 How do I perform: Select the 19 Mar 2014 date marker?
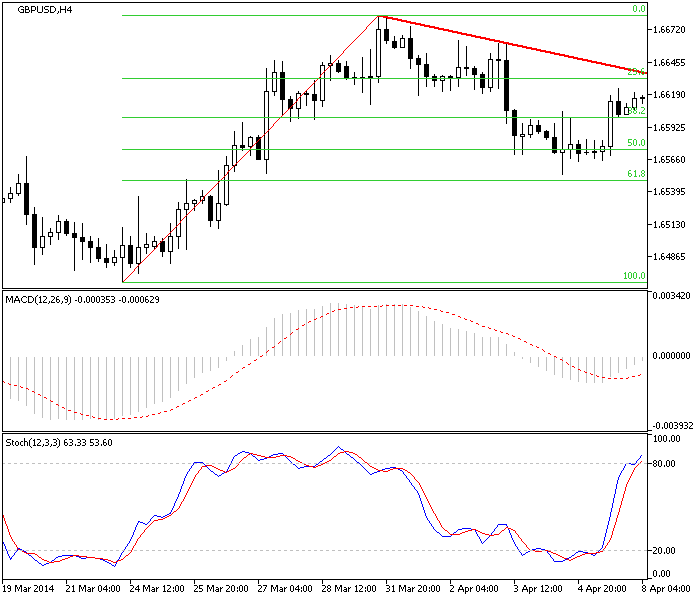click(30, 589)
